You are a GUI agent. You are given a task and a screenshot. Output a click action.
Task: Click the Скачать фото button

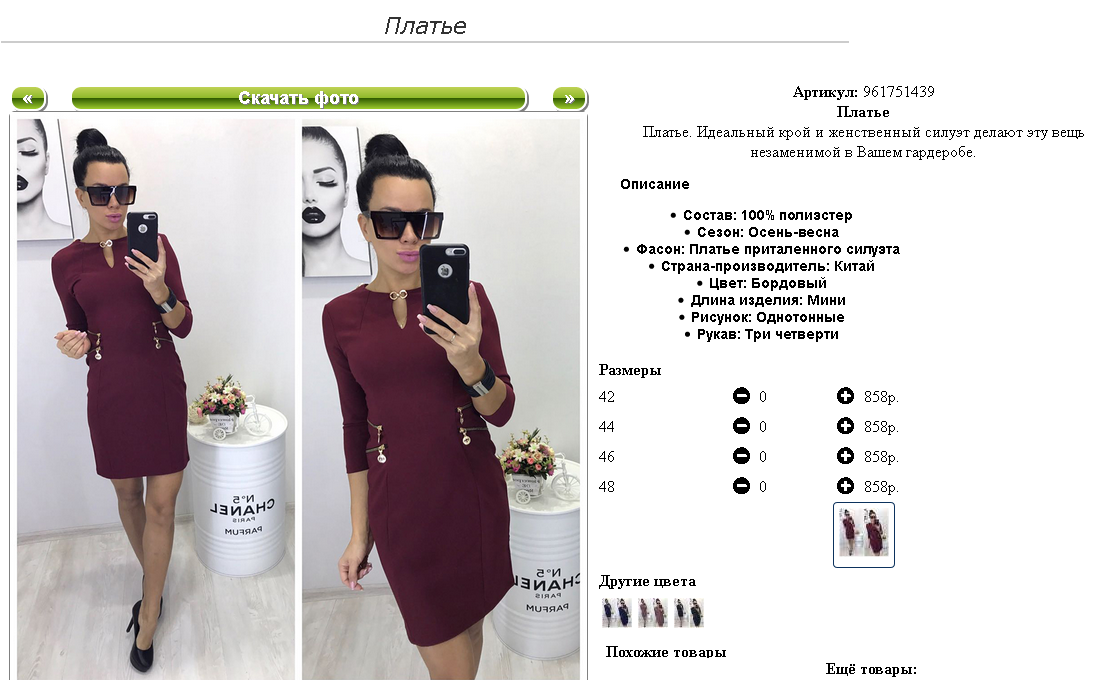tap(300, 98)
